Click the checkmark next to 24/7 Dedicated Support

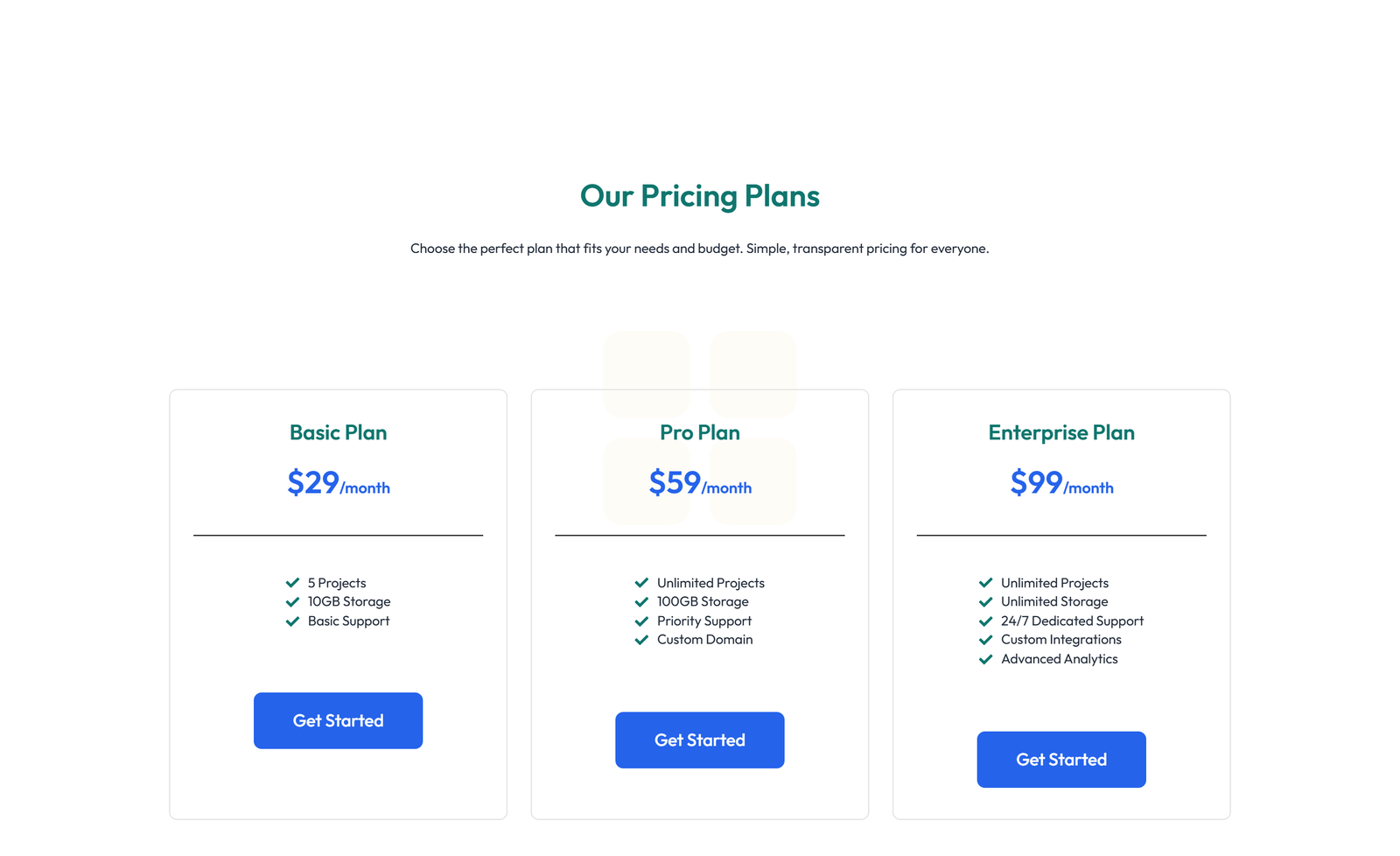click(984, 621)
